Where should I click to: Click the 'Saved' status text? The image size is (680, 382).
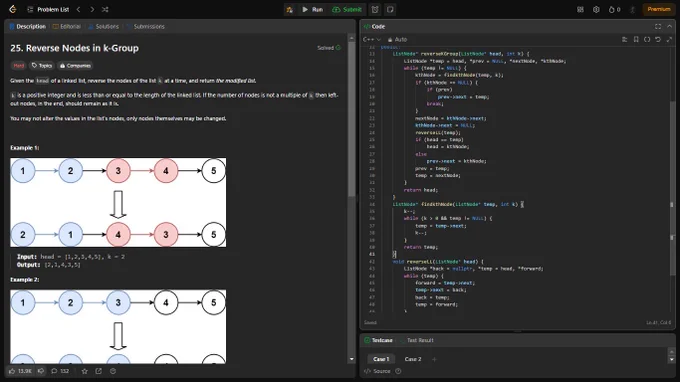point(370,323)
